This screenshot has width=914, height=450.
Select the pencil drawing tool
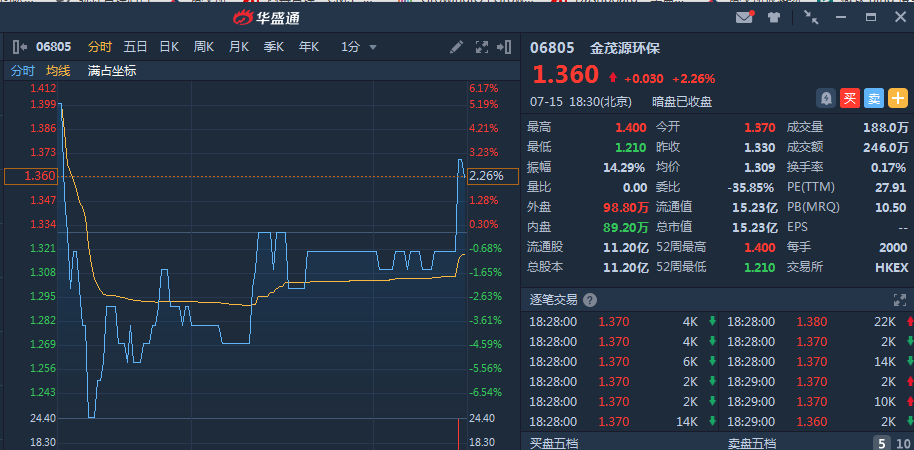456,47
